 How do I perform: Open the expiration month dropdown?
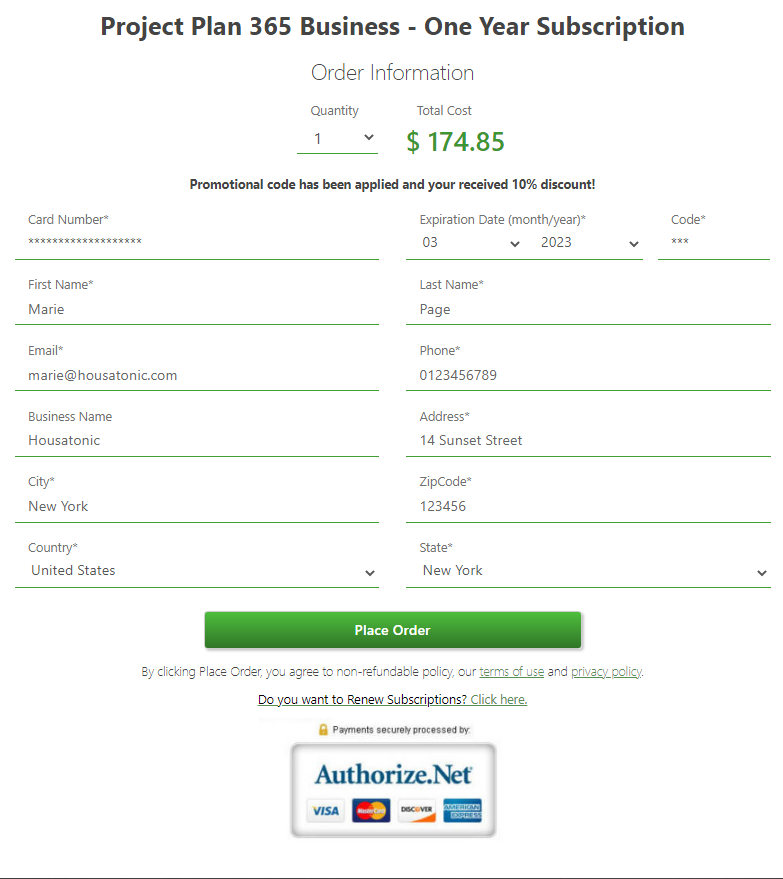pyautogui.click(x=470, y=243)
